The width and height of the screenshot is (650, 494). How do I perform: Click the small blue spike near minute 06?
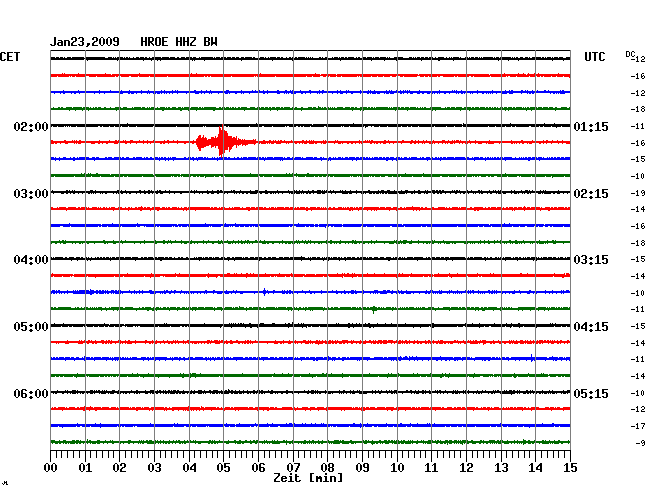point(264,292)
